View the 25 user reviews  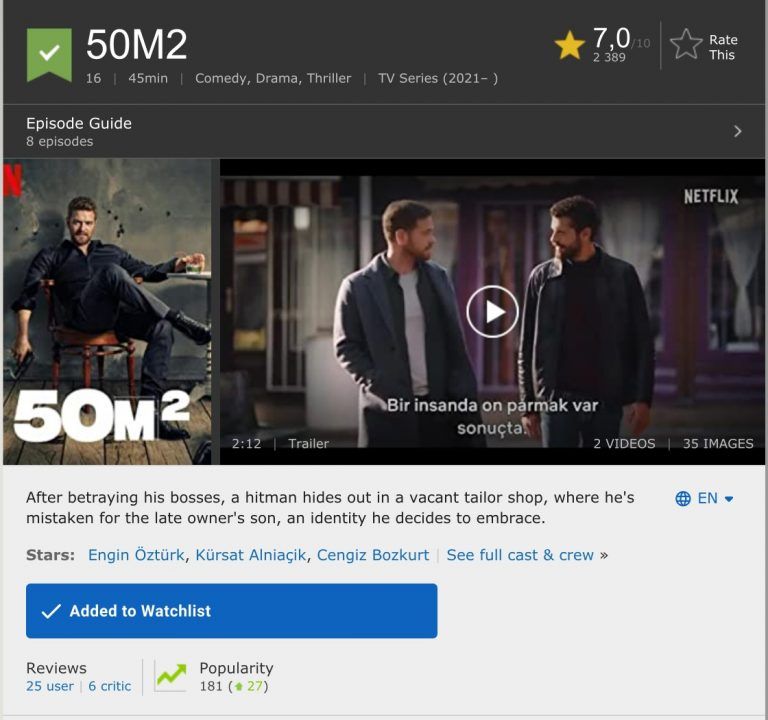[x=50, y=686]
